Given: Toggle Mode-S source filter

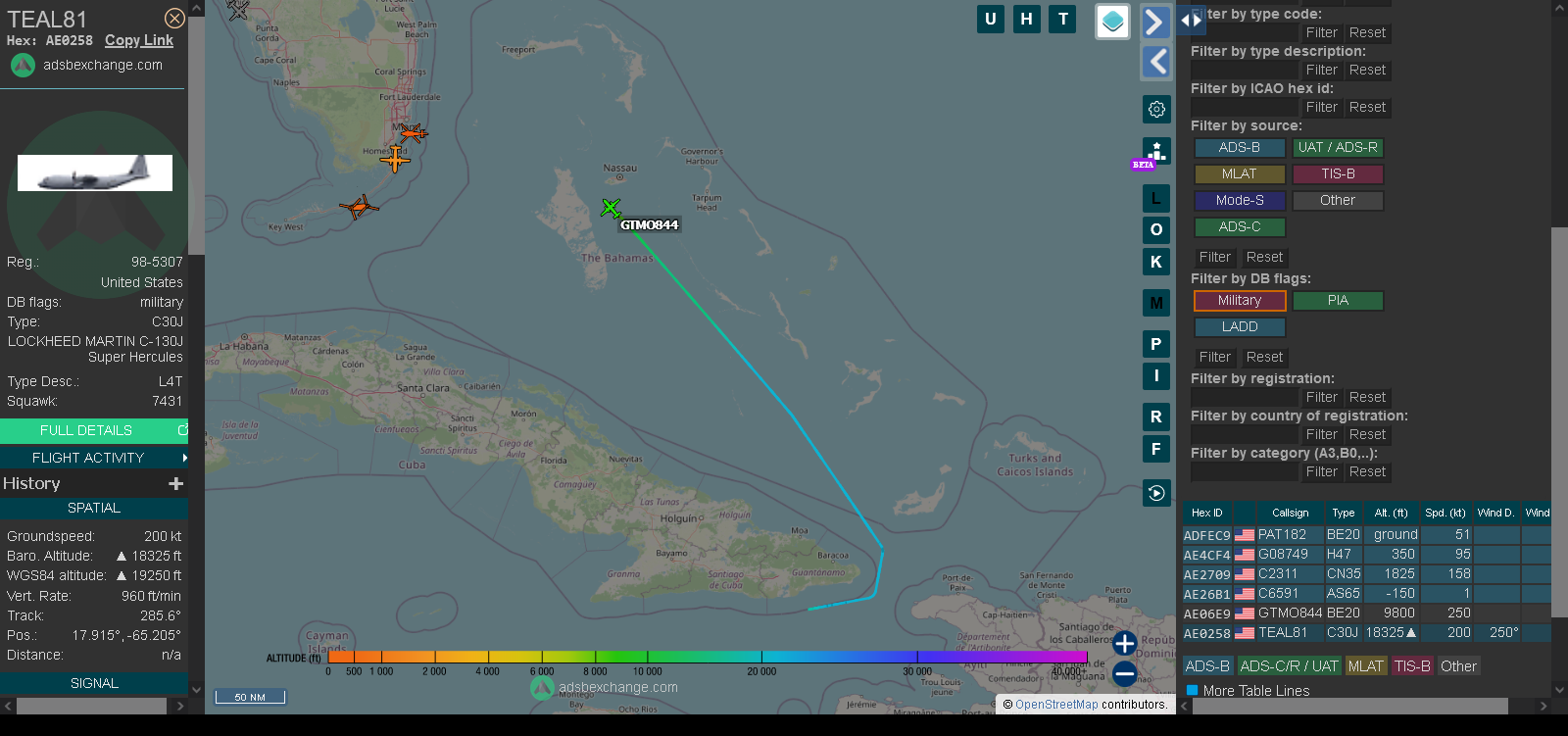Looking at the screenshot, I should tap(1240, 201).
